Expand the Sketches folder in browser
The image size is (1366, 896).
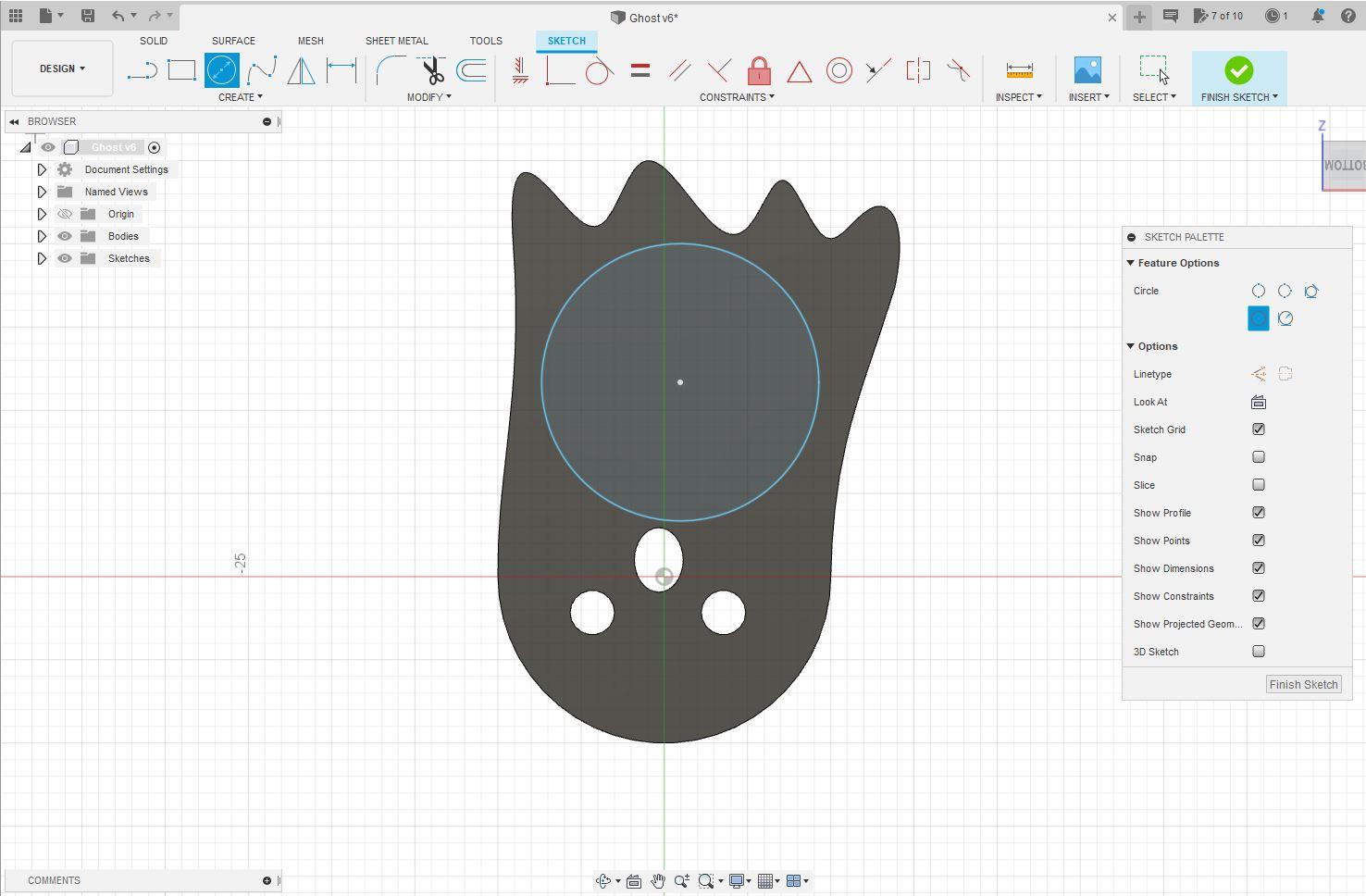42,258
